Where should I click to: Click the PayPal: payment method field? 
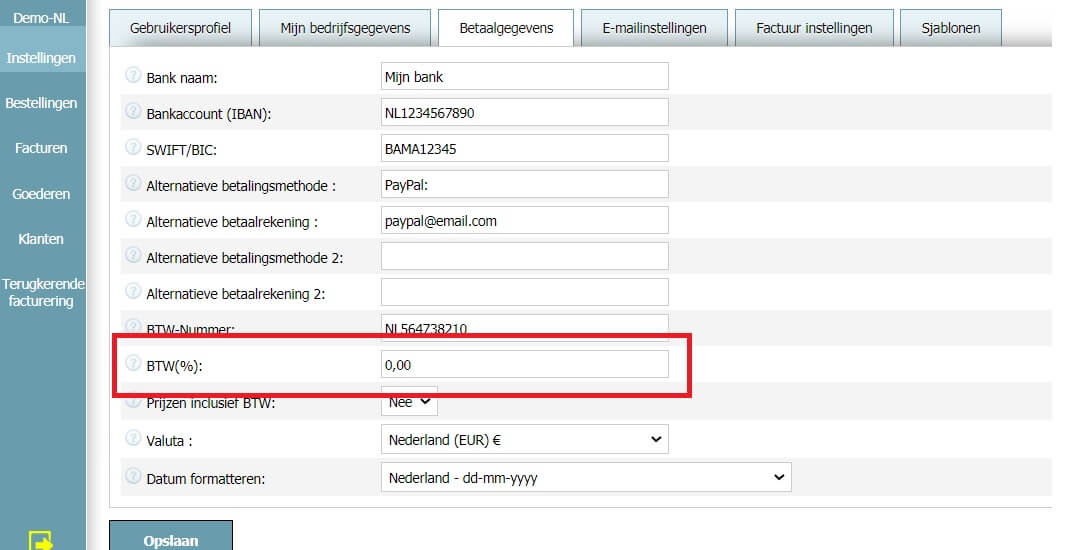pos(525,184)
